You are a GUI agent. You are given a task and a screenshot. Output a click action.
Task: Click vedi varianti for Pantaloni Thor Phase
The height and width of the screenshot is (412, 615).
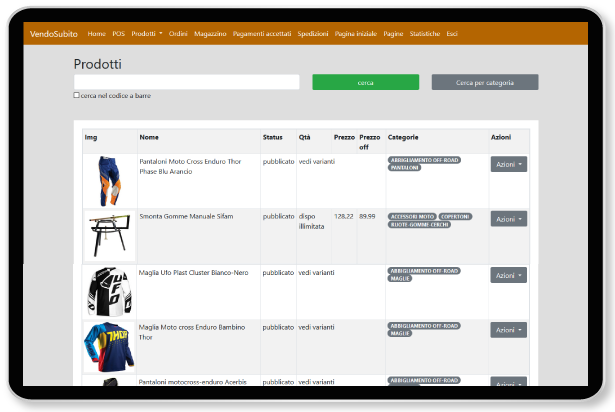pyautogui.click(x=317, y=161)
